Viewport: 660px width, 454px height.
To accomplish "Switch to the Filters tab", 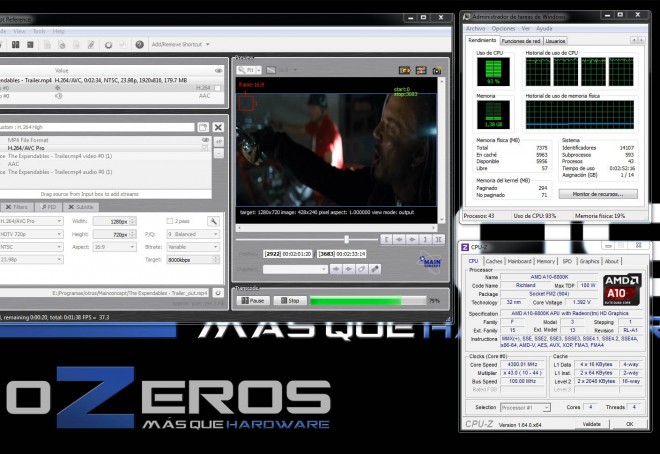I will [x=17, y=207].
